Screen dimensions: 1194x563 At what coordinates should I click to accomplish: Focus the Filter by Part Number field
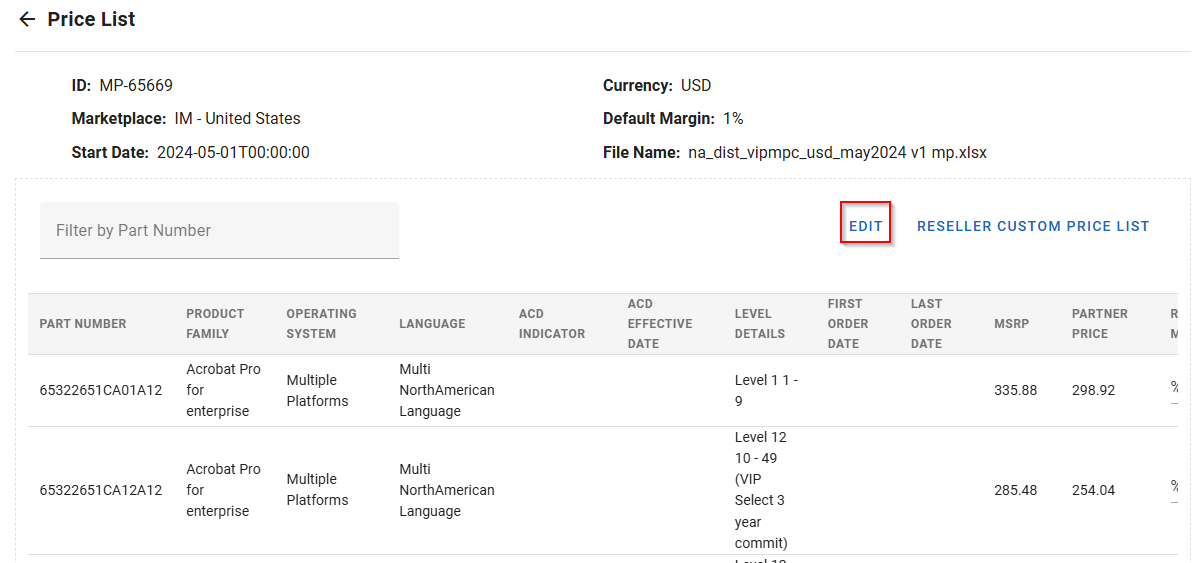click(219, 231)
